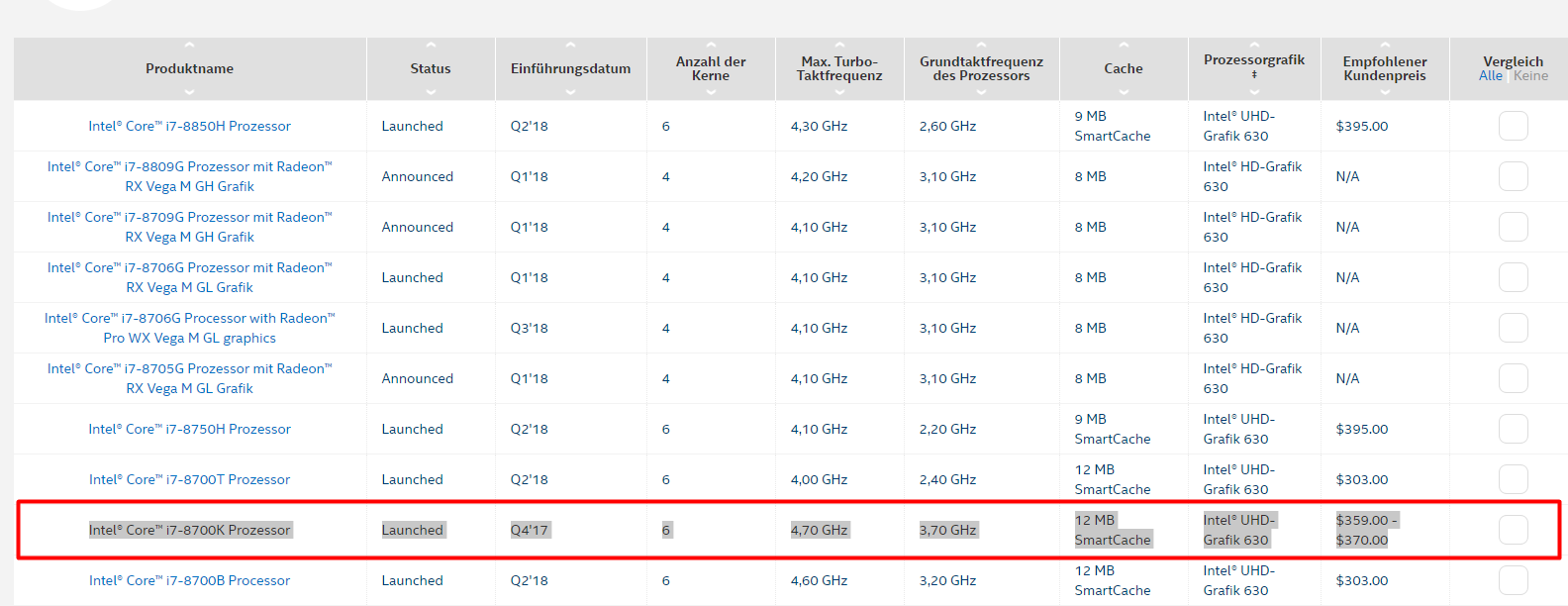Open i7-8809G Prozessor mit Radeon link

189,176
